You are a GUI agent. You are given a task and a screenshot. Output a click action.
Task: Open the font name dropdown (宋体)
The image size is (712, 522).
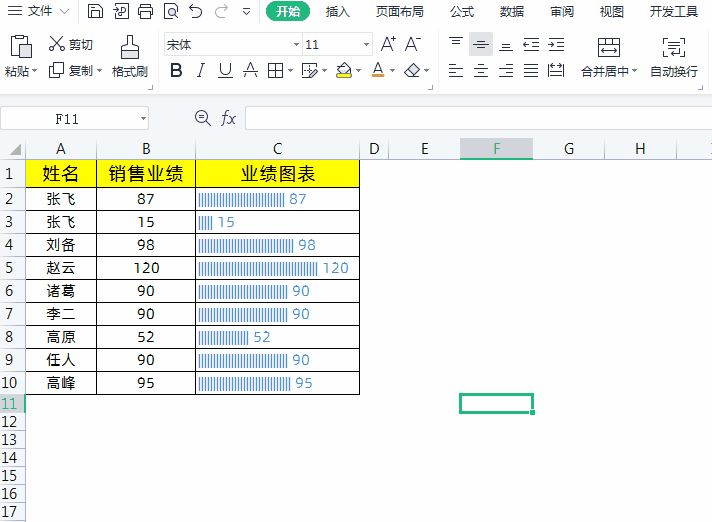[x=296, y=44]
